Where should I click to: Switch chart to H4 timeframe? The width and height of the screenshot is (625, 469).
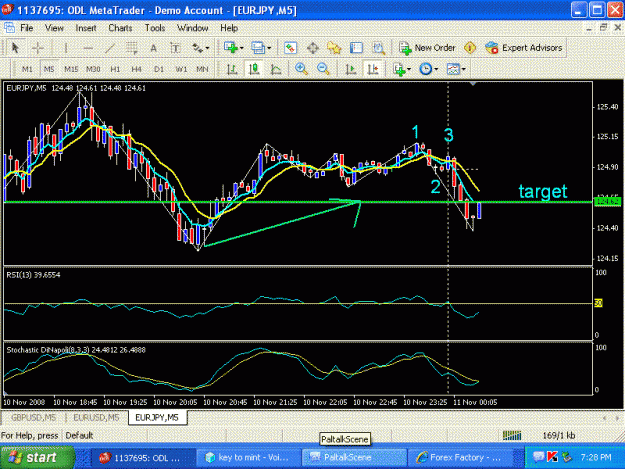[x=137, y=69]
